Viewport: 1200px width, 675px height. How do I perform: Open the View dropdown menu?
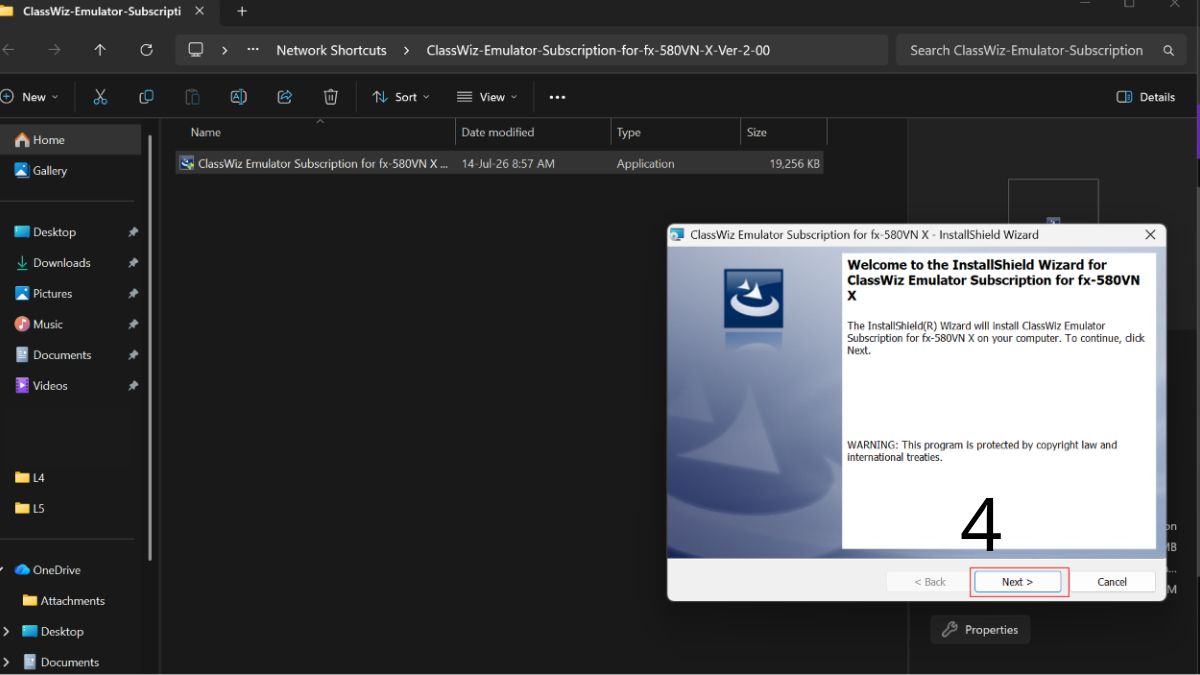click(487, 97)
